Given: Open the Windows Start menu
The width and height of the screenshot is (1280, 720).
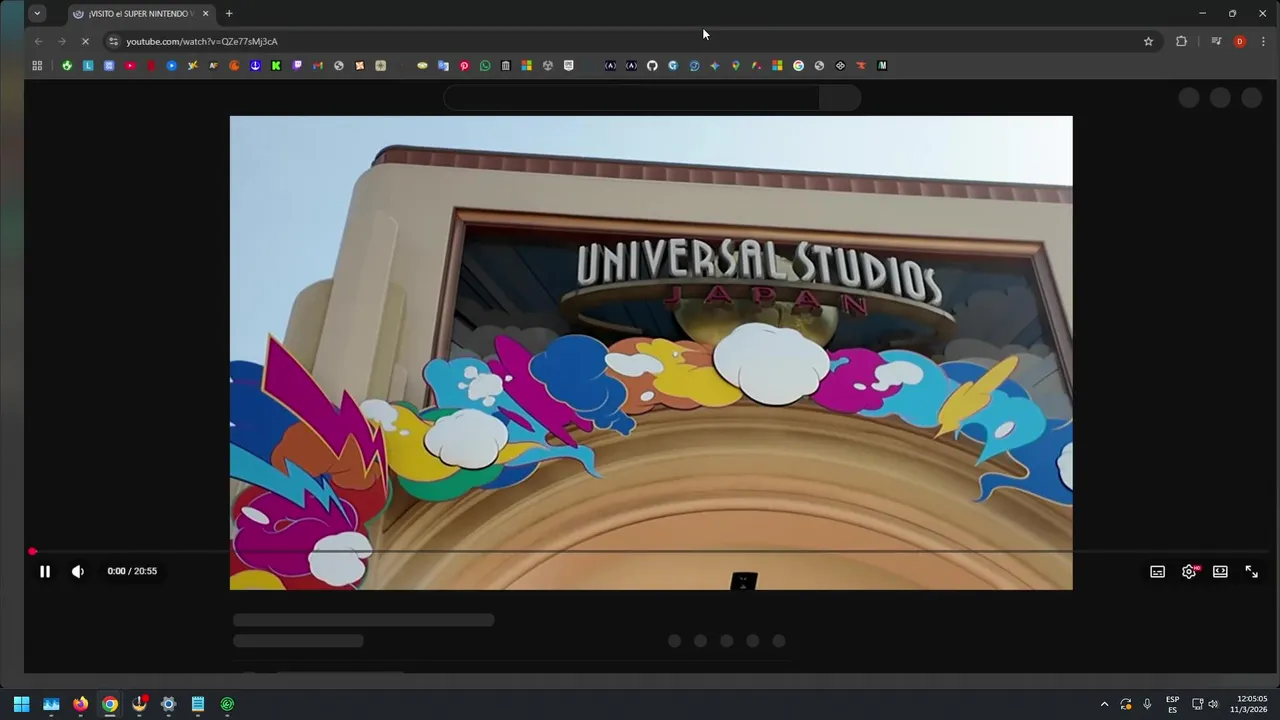Looking at the screenshot, I should click(x=21, y=703).
